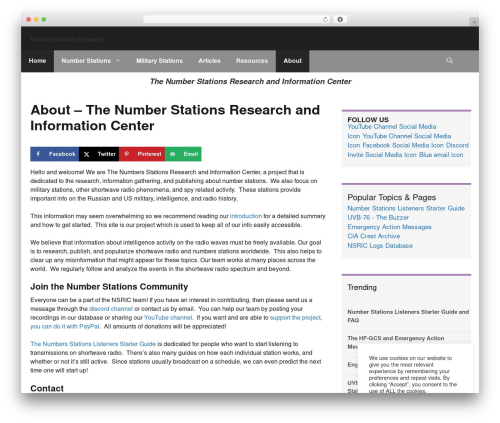Open Number Stations Listeners Starter Guide sidebar link
The width and height of the screenshot is (500, 423).
pyautogui.click(x=406, y=208)
